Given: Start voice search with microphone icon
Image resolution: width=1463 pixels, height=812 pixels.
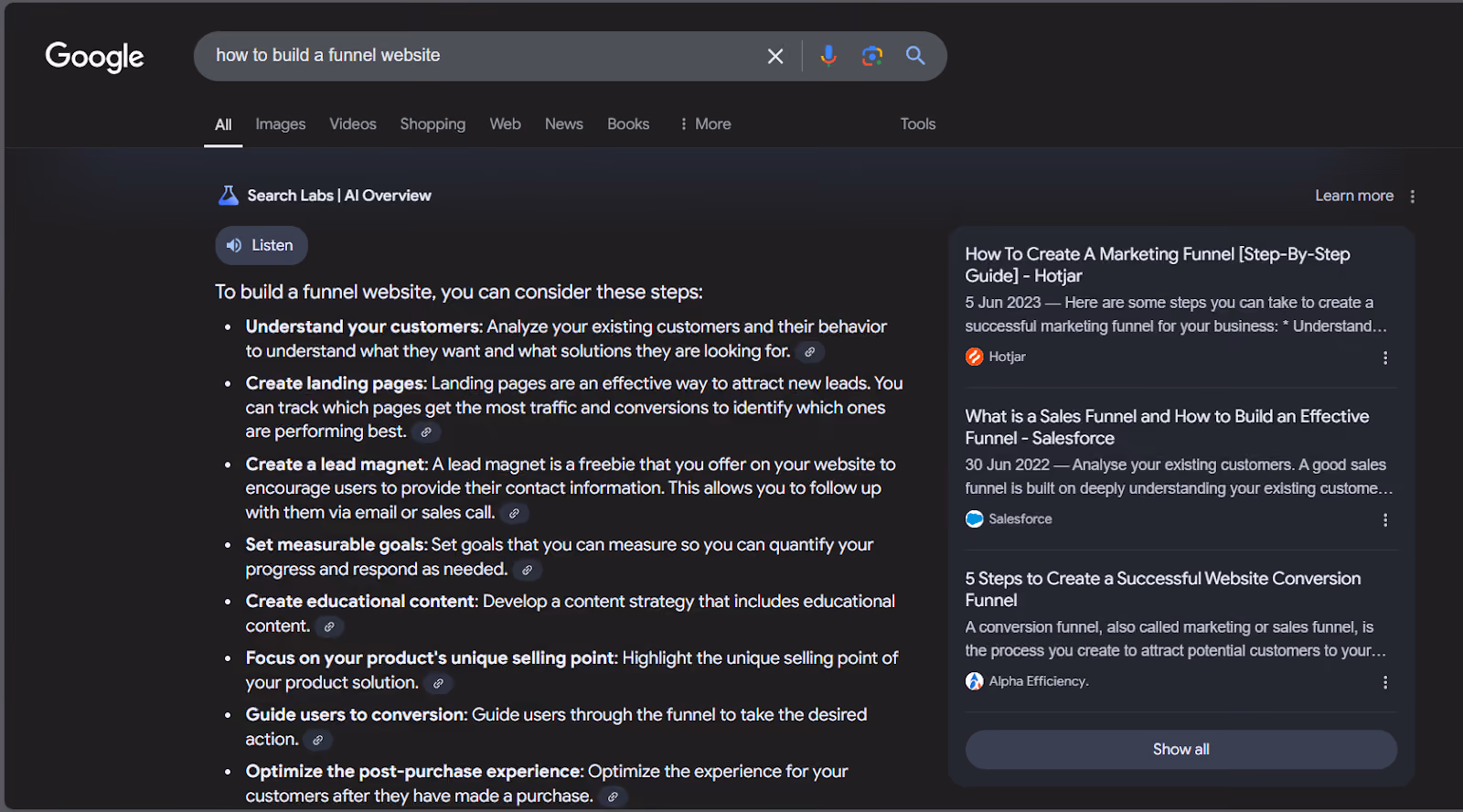Looking at the screenshot, I should click(828, 56).
